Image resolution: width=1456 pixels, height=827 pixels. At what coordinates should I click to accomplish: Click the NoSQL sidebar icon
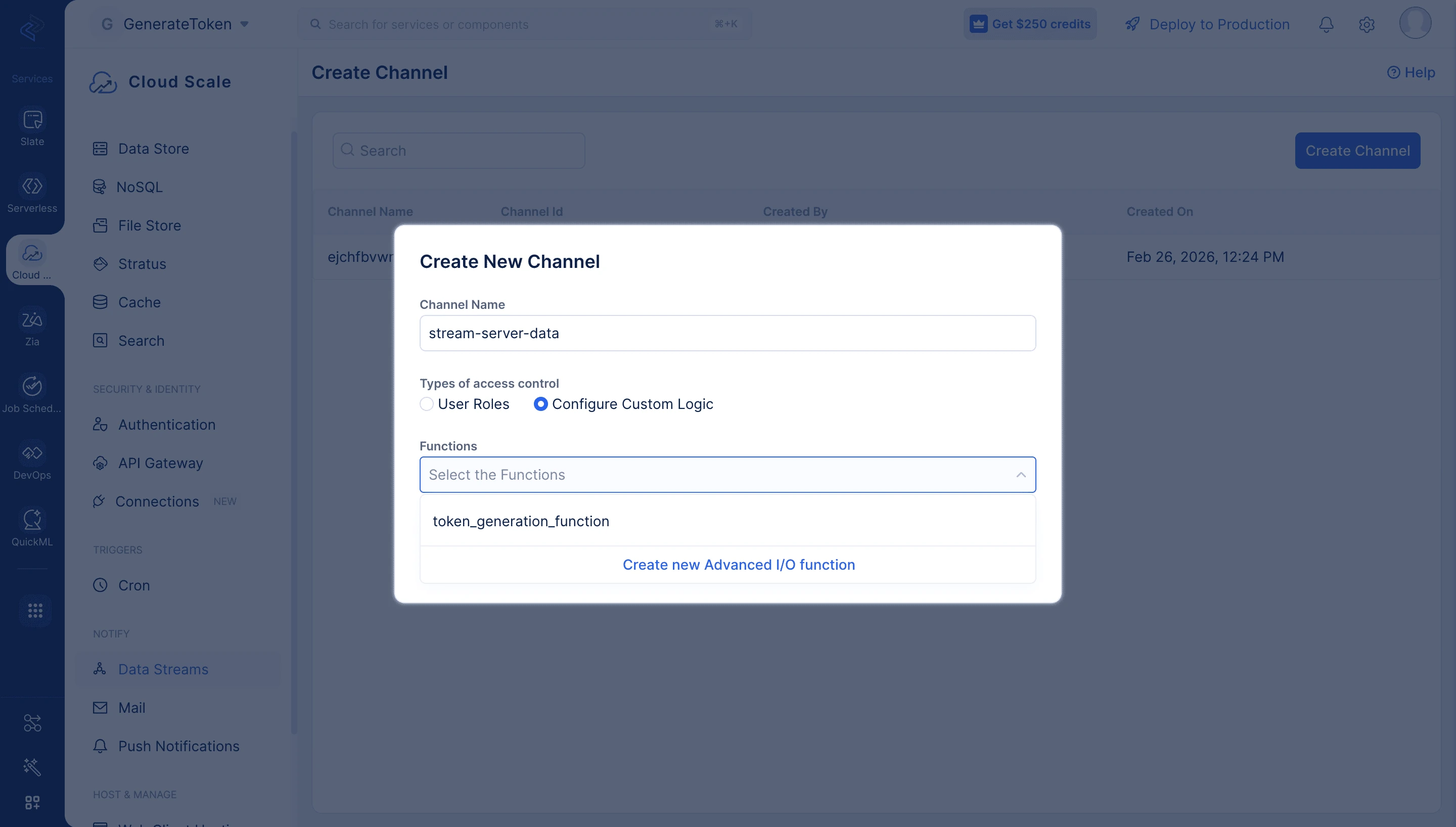(x=100, y=187)
